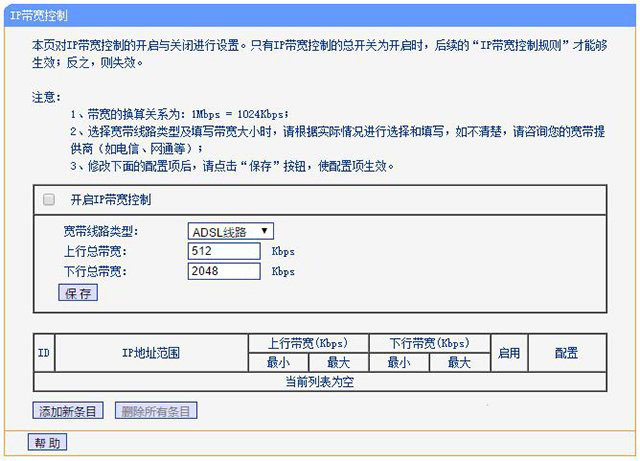Select 最大 under 上行带宽 header
The image size is (640, 461).
click(339, 362)
